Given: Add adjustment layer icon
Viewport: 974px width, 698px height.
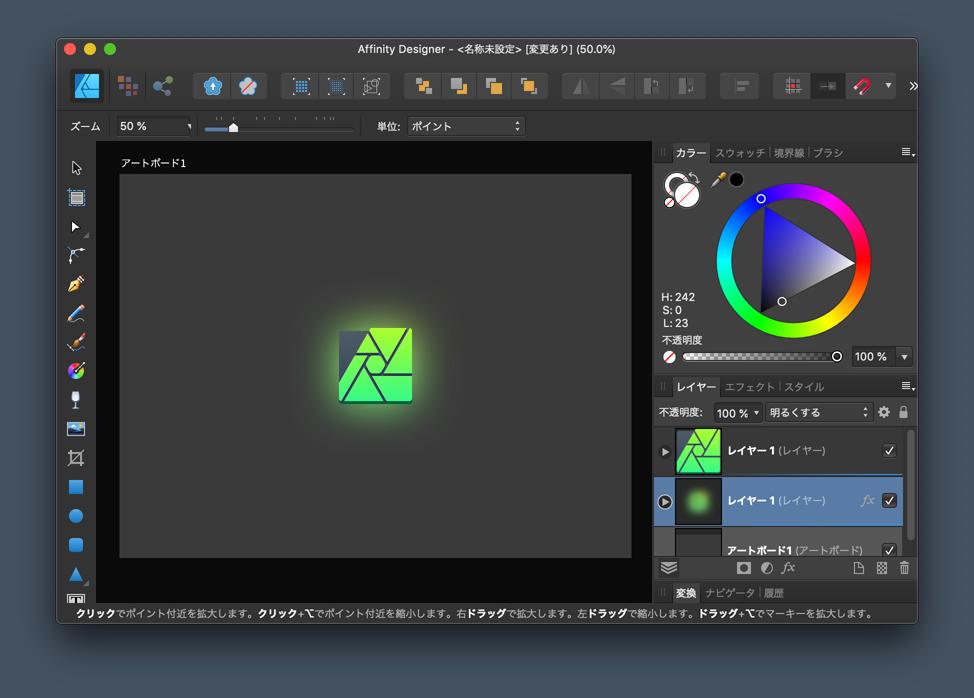Looking at the screenshot, I should (767, 568).
